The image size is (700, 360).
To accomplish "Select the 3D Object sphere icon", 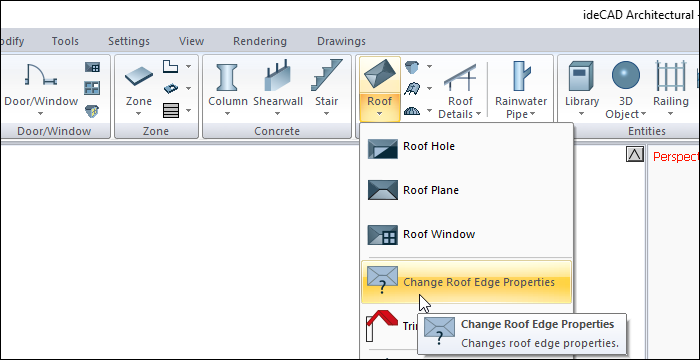I will [625, 75].
